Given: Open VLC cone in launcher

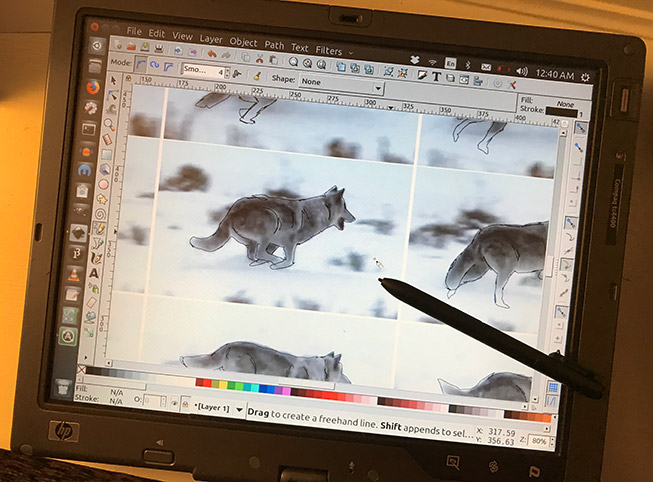Looking at the screenshot, I should pos(74,274).
